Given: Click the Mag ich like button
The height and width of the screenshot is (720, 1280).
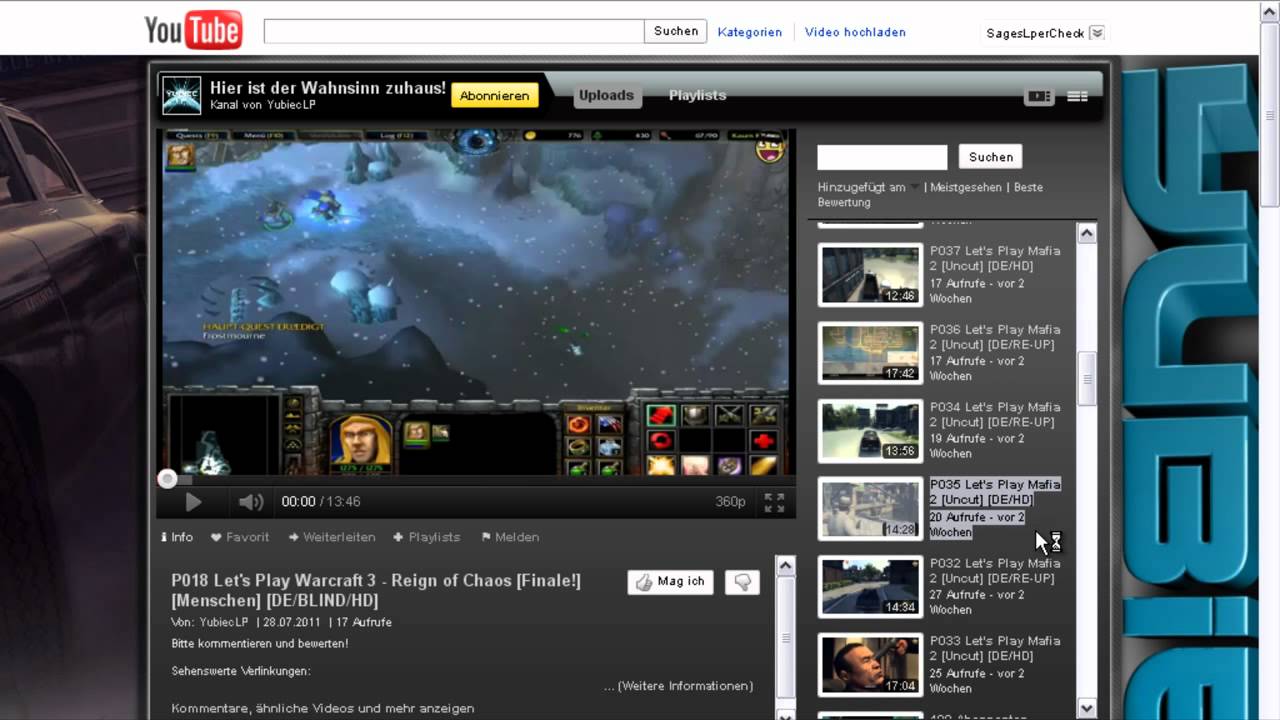Looking at the screenshot, I should pos(671,582).
